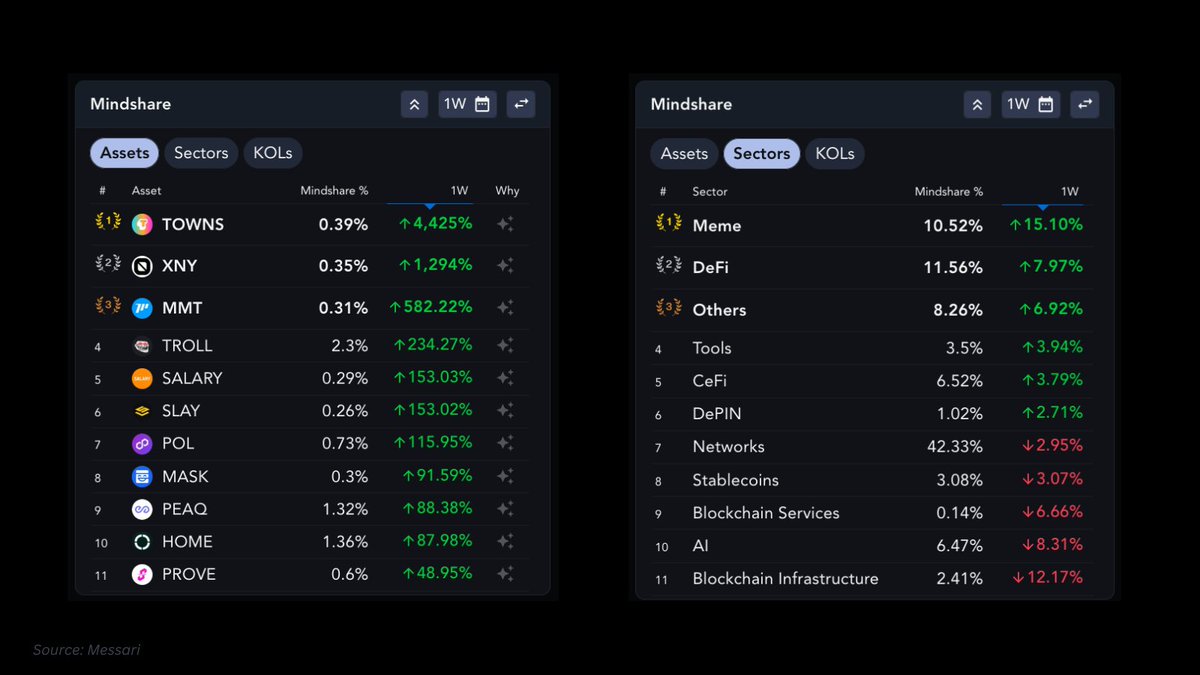The image size is (1200, 675).
Task: Open the TROLL asset name
Action: [x=187, y=345]
